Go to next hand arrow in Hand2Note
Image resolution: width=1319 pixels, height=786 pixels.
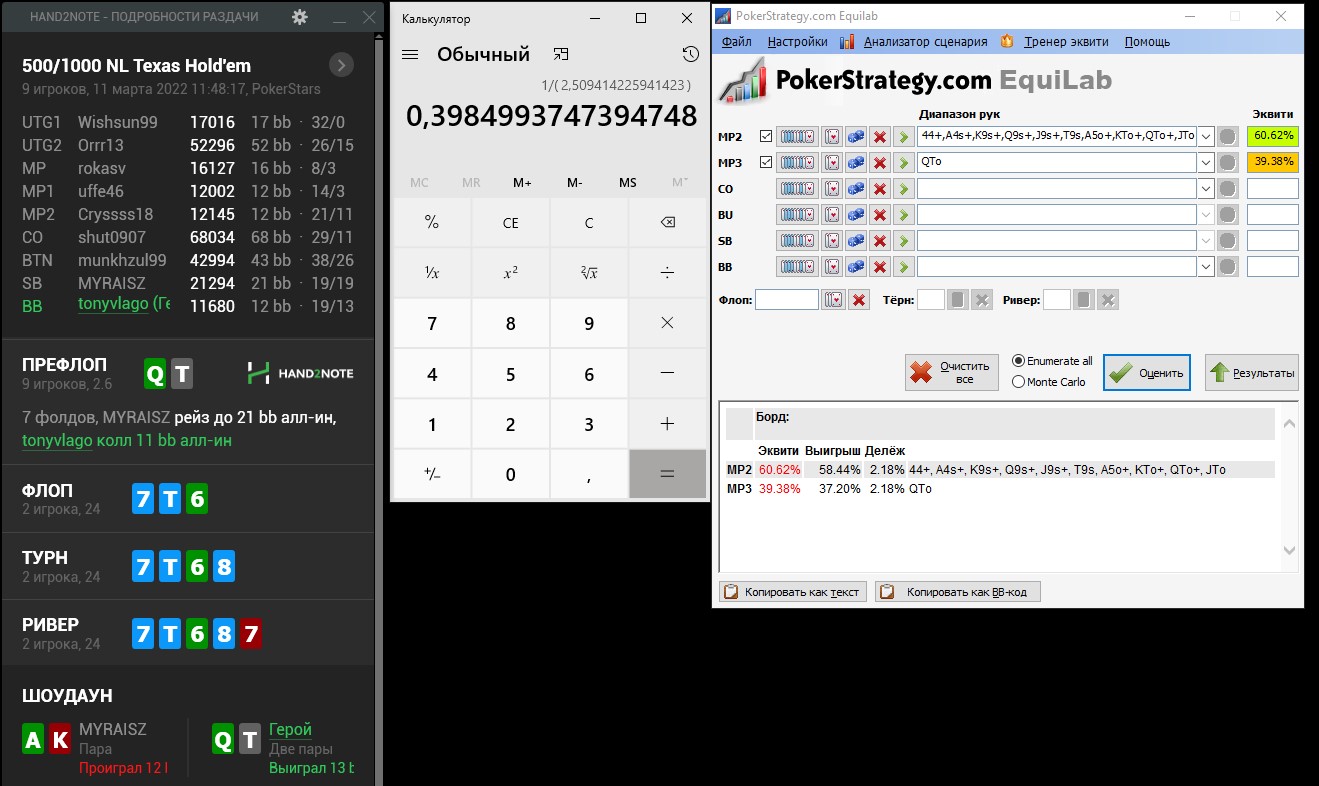coord(342,65)
